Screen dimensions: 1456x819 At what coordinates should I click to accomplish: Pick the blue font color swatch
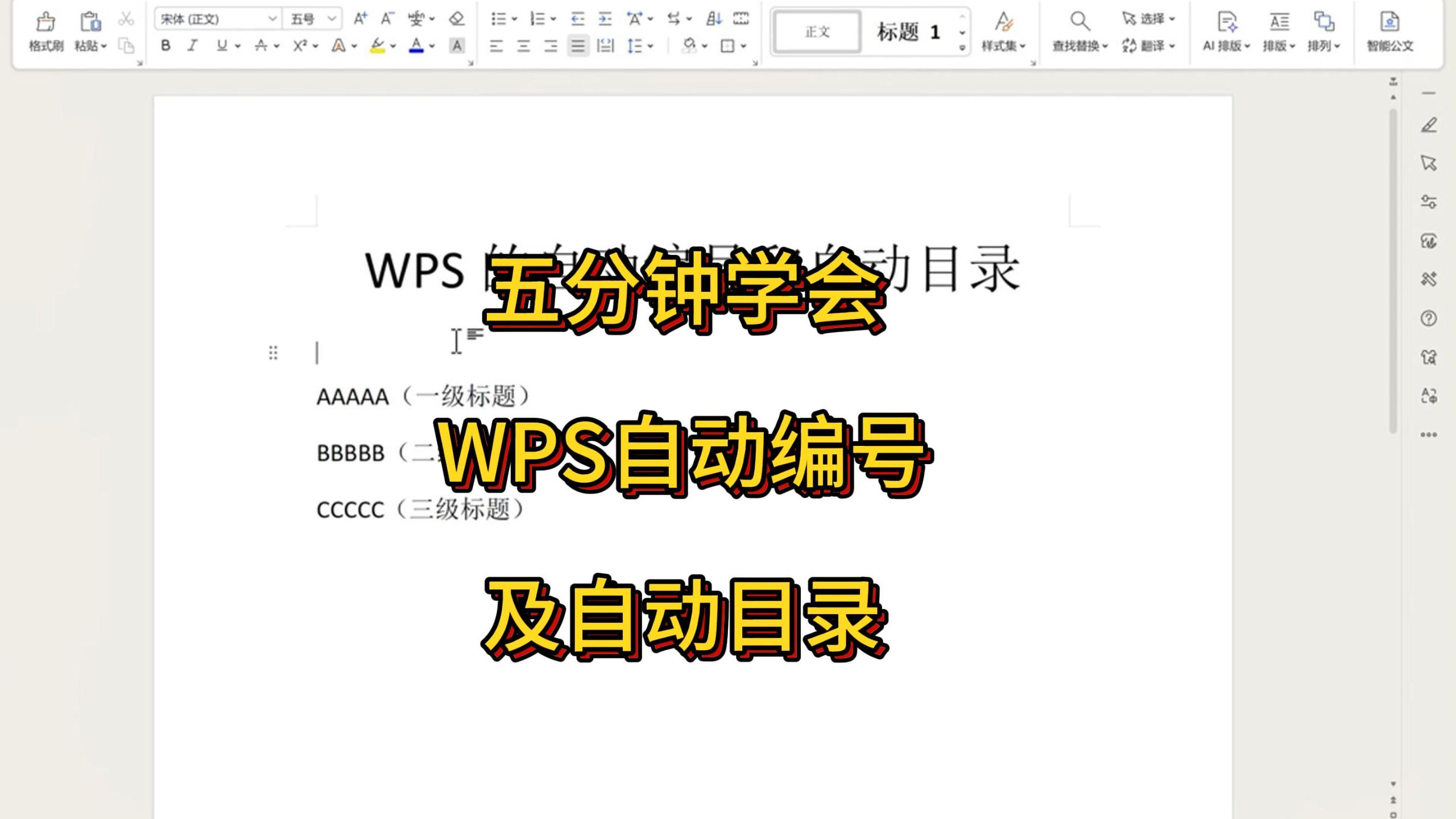(x=416, y=47)
